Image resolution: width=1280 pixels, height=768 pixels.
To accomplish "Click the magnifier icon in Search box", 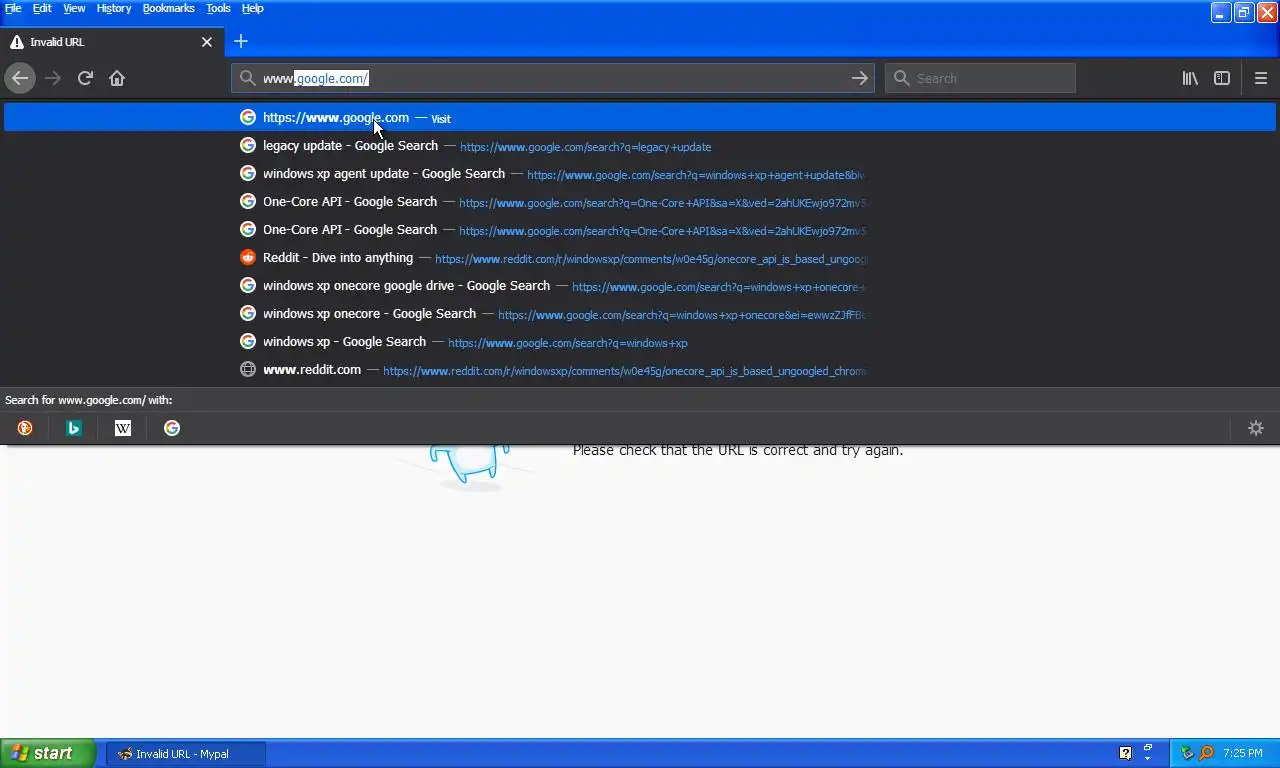I will point(902,78).
